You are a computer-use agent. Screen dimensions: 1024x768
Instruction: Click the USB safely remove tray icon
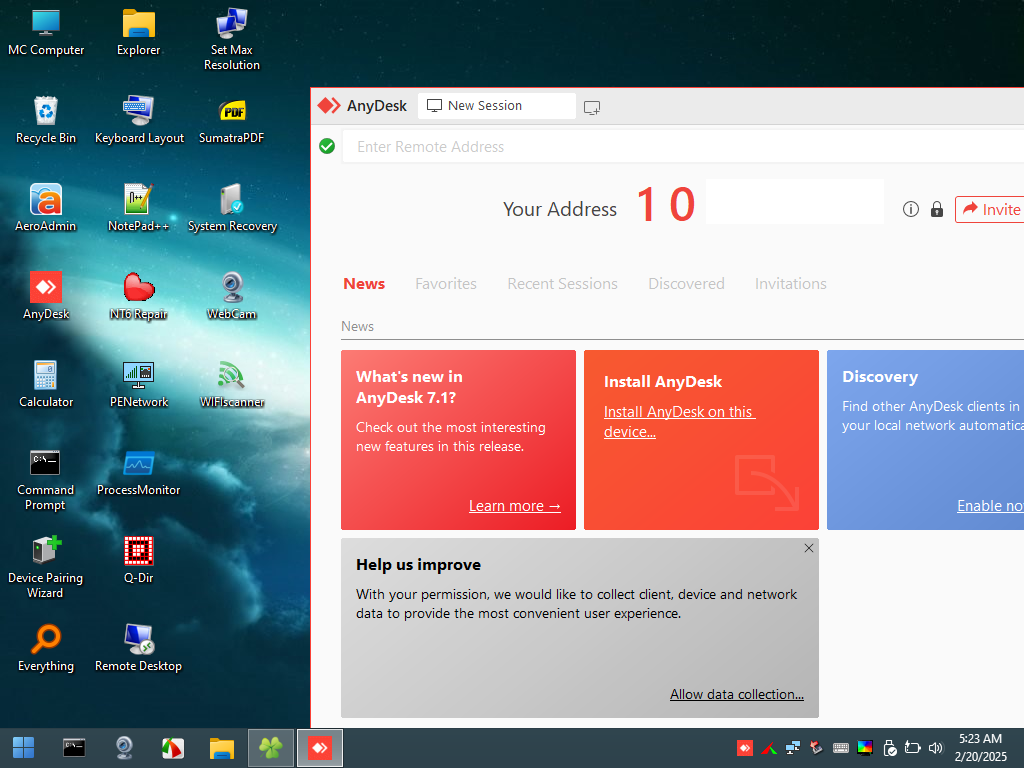pos(889,748)
